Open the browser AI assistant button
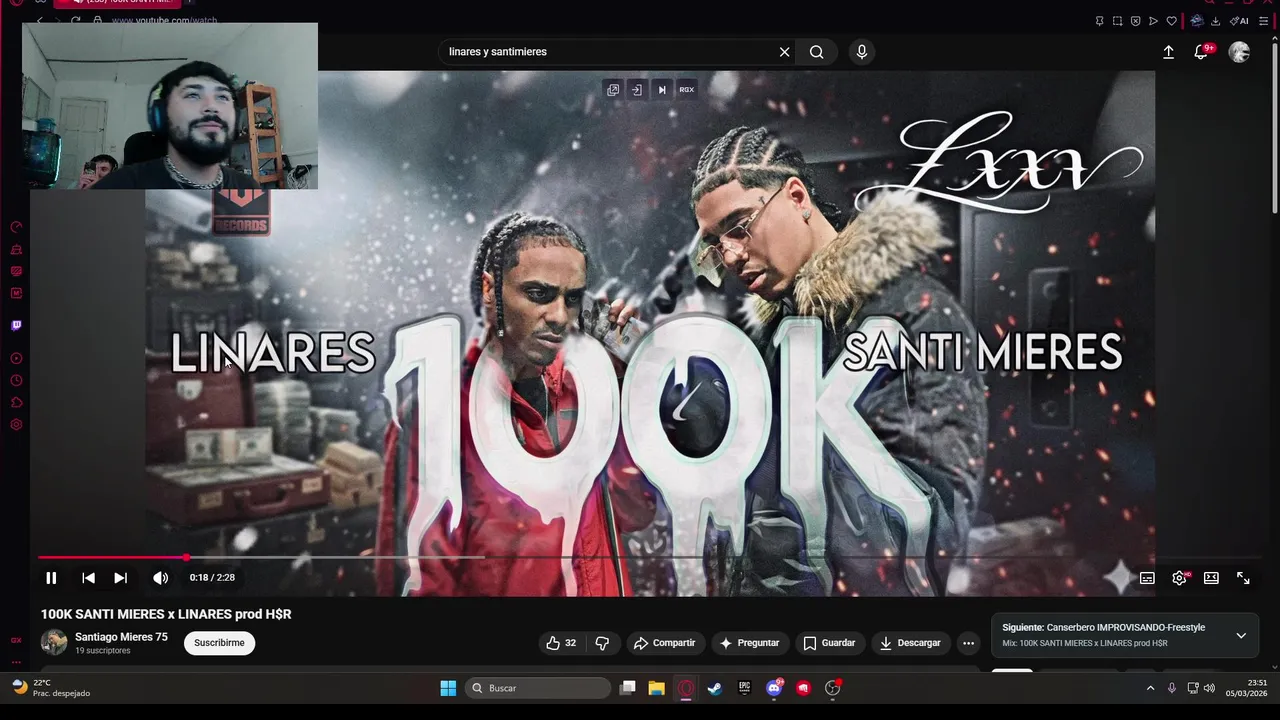 tap(1239, 21)
